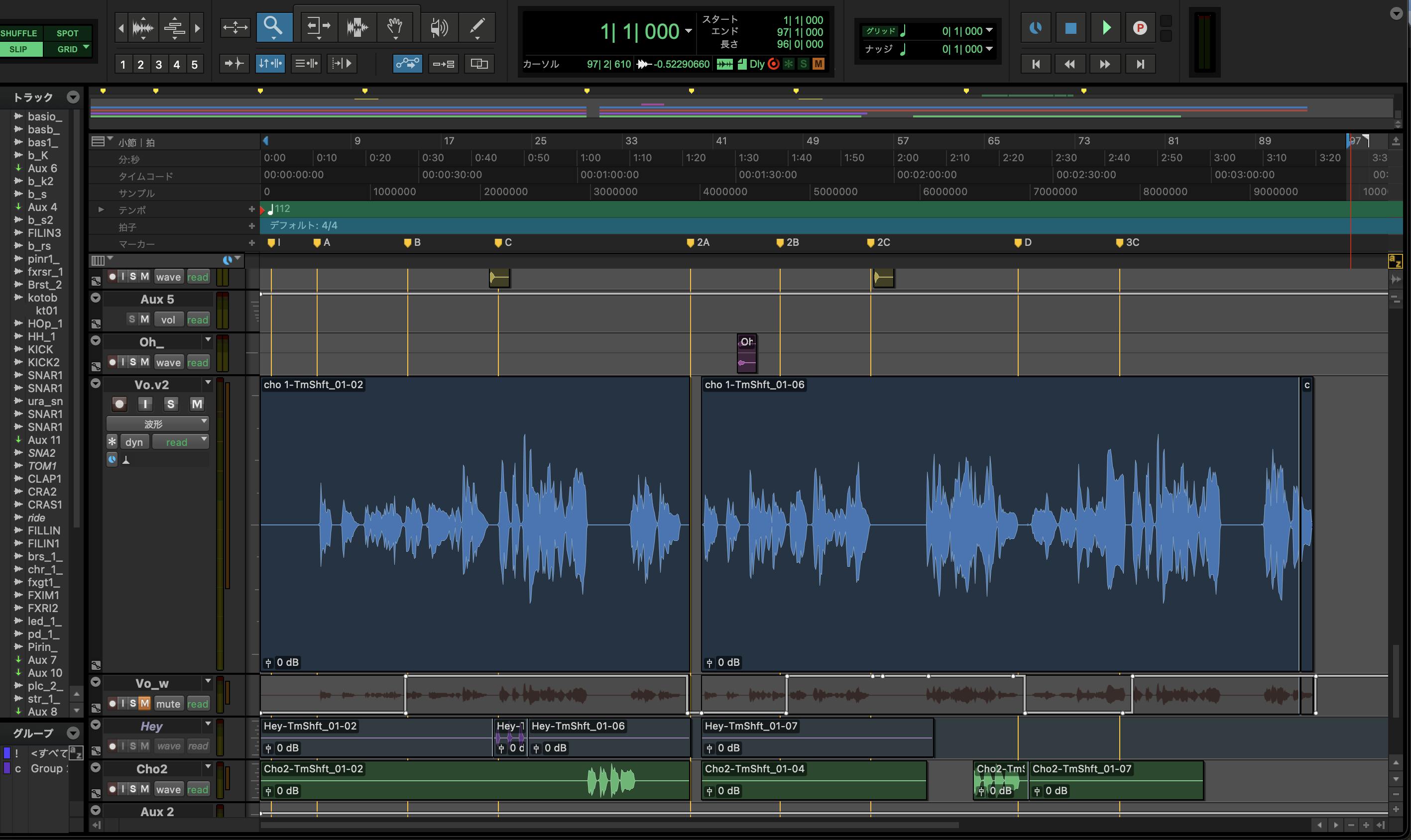Expand the tempo ruler triangle
The image size is (1411, 840).
[101, 210]
